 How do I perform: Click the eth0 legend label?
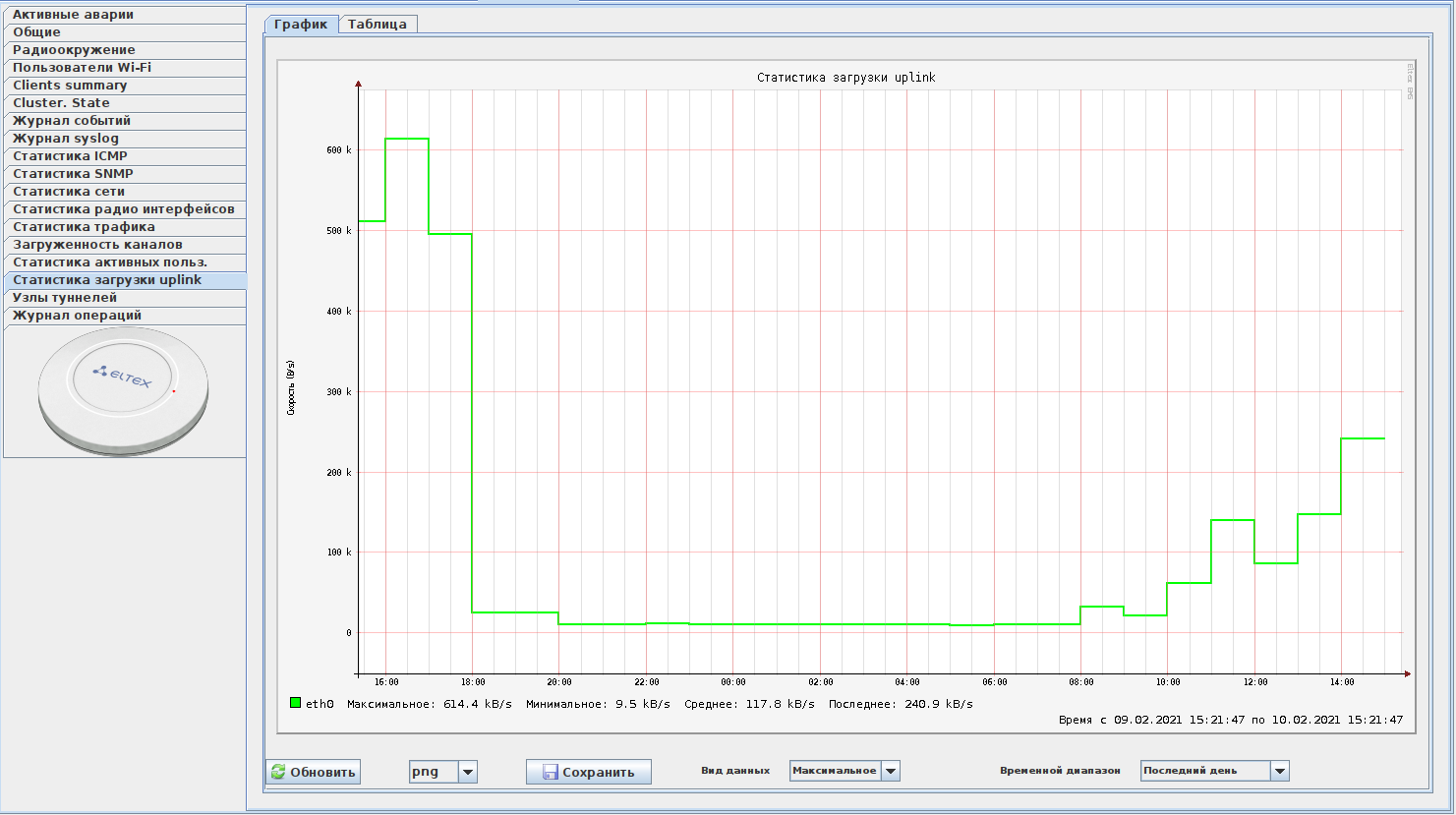(320, 704)
